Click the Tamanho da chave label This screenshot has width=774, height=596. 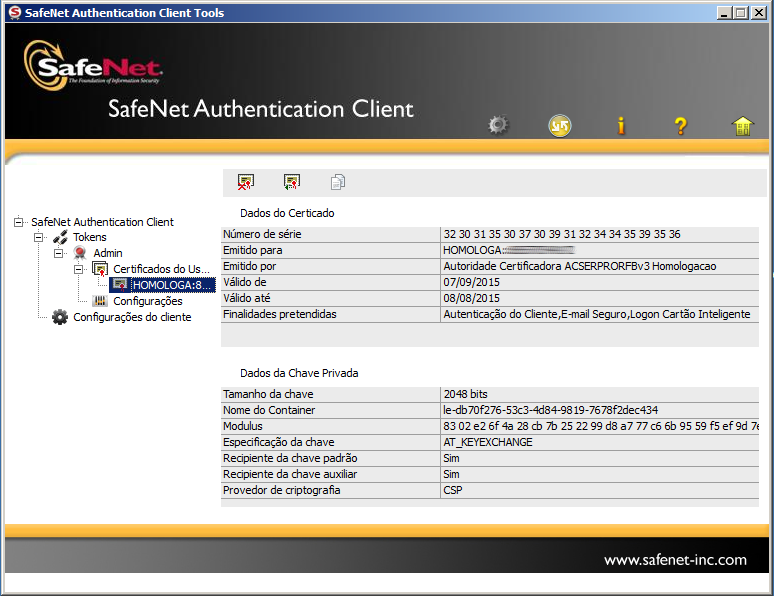268,394
